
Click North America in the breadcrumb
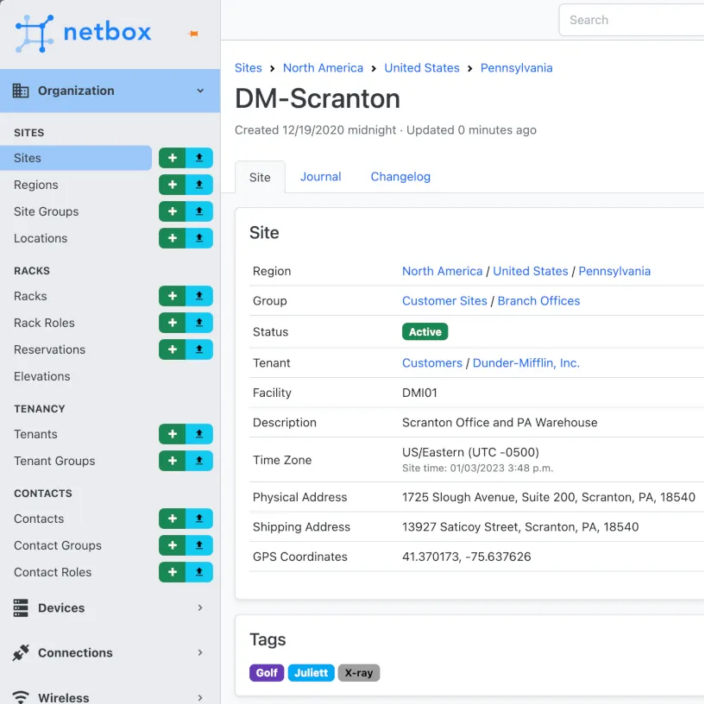click(323, 68)
